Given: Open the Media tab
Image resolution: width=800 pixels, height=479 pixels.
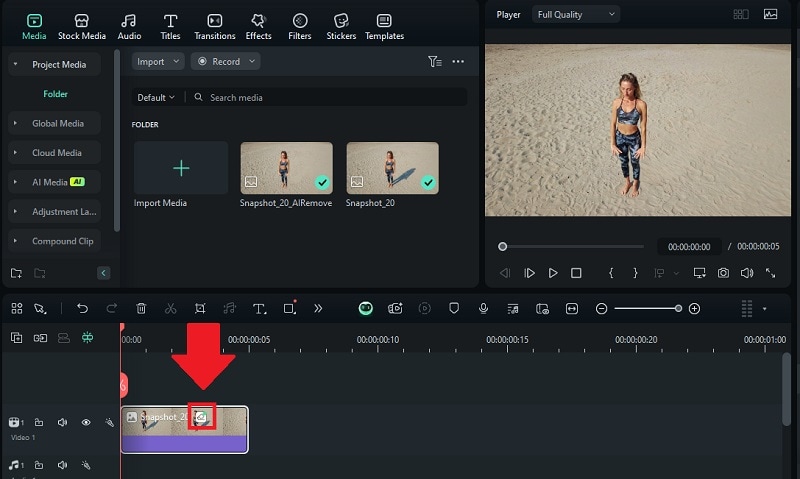Looking at the screenshot, I should coord(34,27).
